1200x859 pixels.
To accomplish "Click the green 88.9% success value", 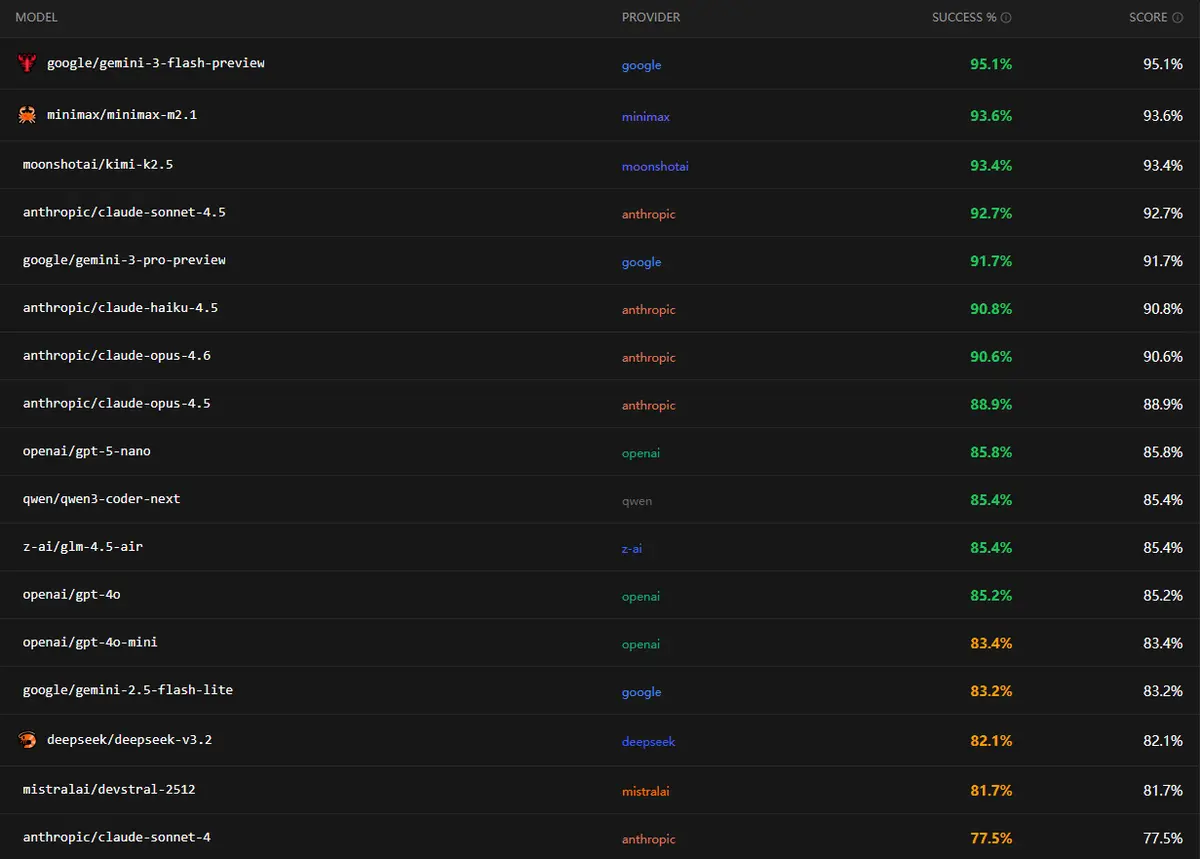I will pyautogui.click(x=991, y=405).
